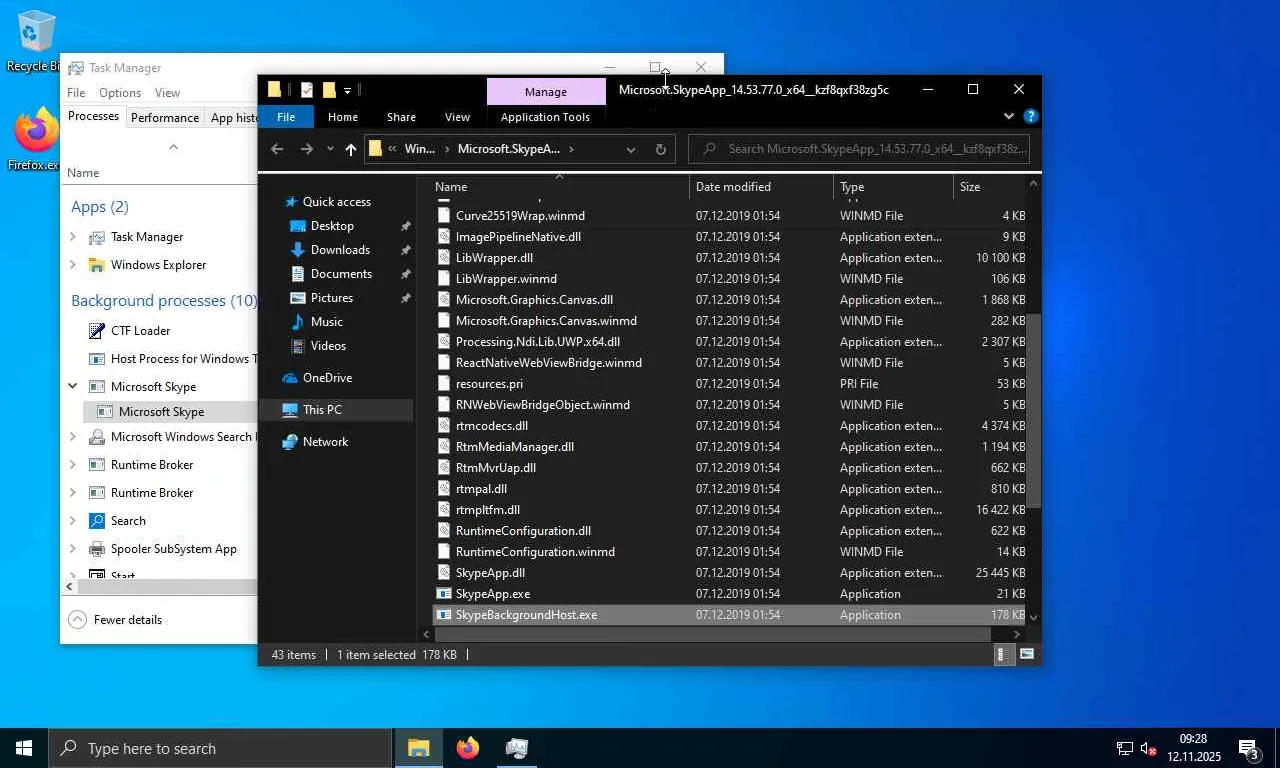The height and width of the screenshot is (768, 1280).
Task: Expand the Task Manager process group
Action: (x=73, y=237)
